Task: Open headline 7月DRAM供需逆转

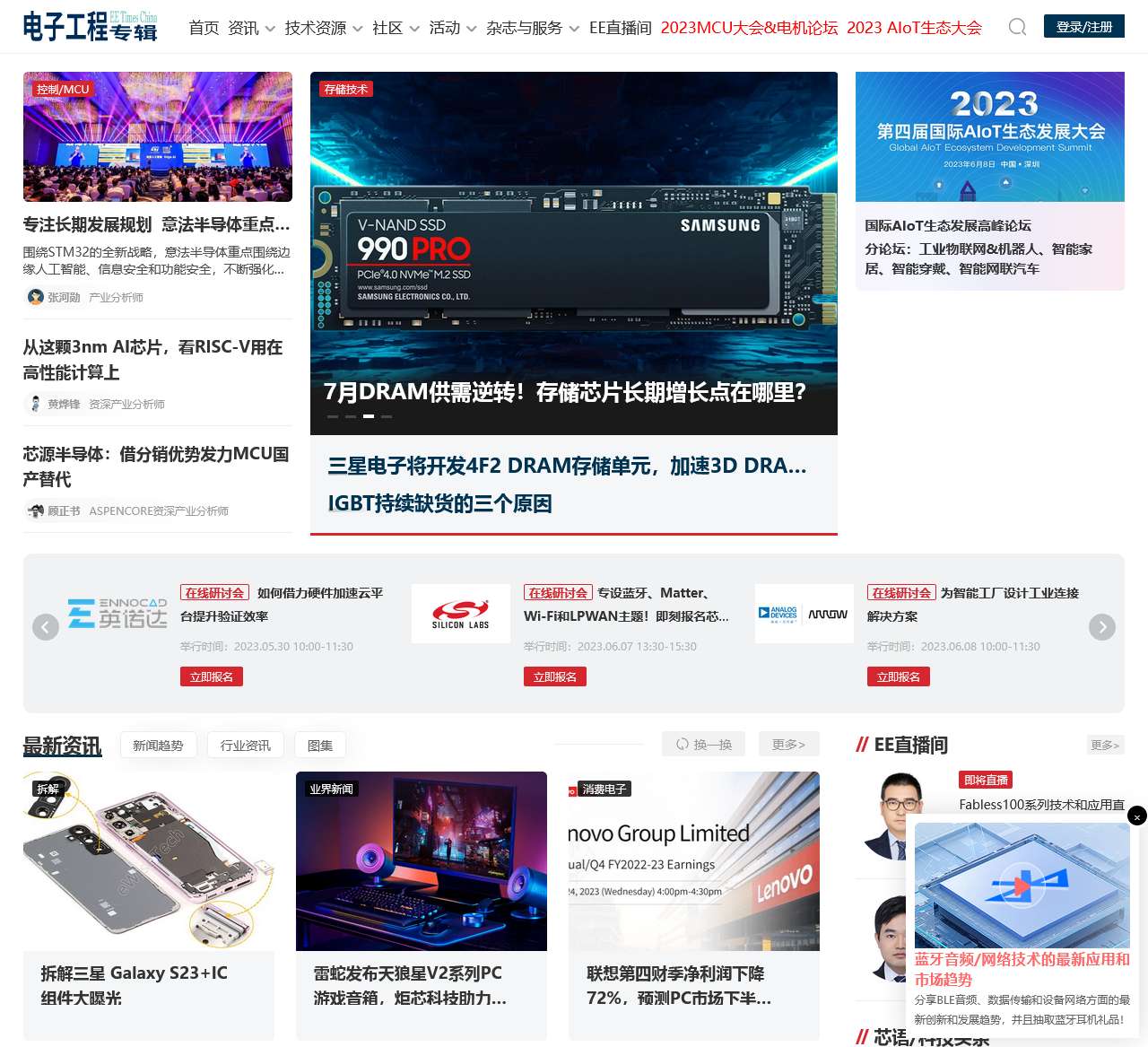Action: tap(565, 392)
